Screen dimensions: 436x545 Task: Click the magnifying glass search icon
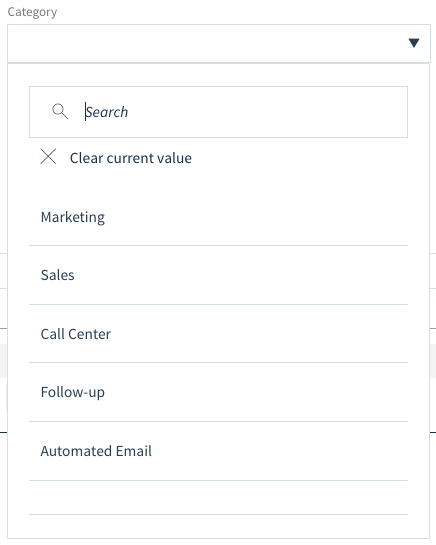pos(60,112)
